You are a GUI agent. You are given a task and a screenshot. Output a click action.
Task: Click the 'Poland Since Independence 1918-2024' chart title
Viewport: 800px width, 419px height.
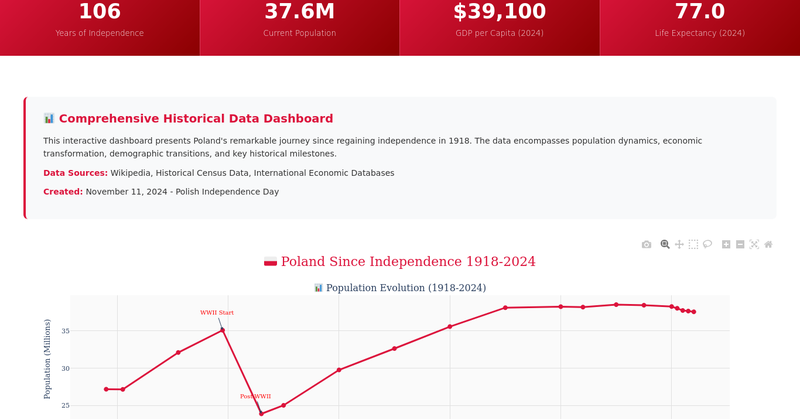pos(408,262)
